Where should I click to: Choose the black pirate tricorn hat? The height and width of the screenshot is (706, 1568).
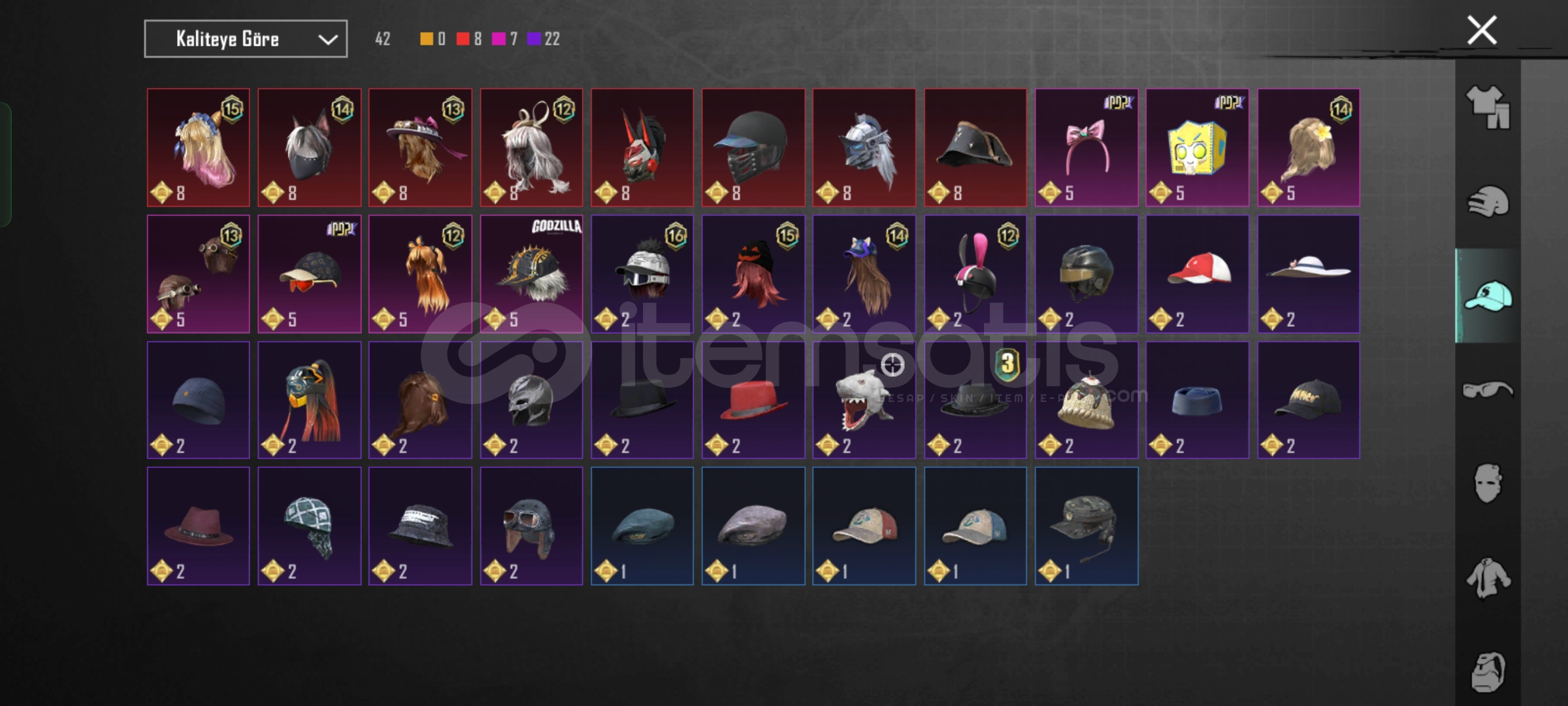click(x=975, y=148)
